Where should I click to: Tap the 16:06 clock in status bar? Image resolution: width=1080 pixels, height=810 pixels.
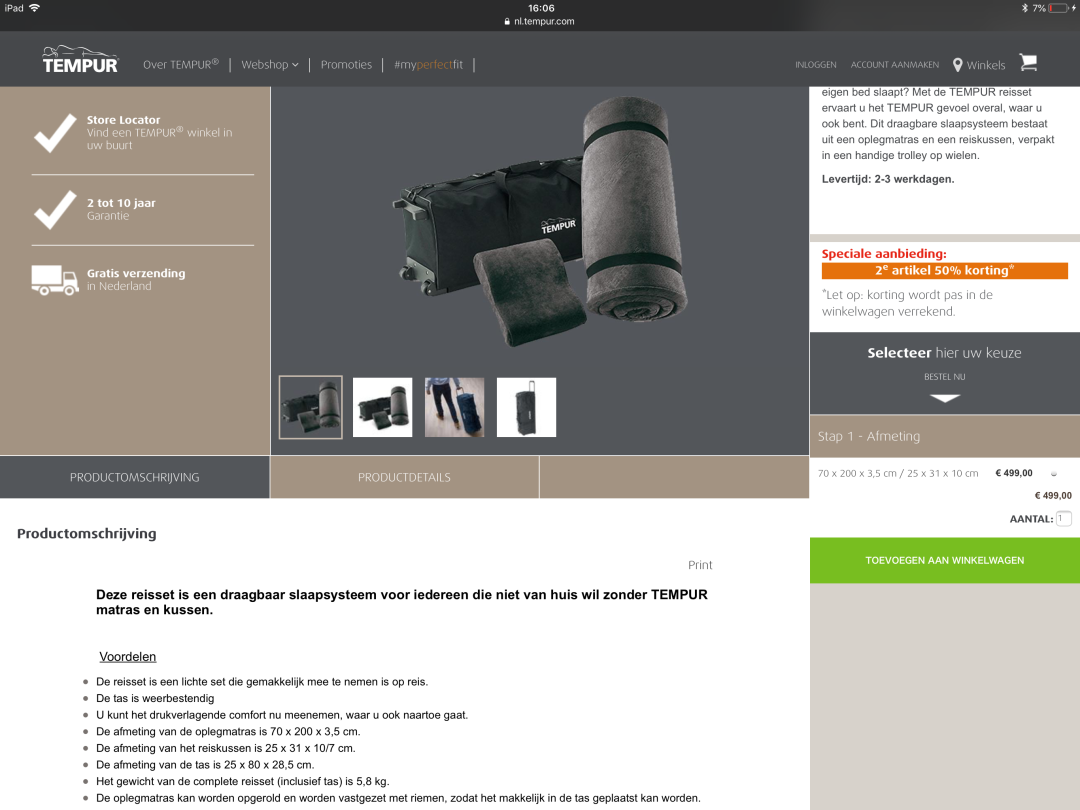[541, 8]
